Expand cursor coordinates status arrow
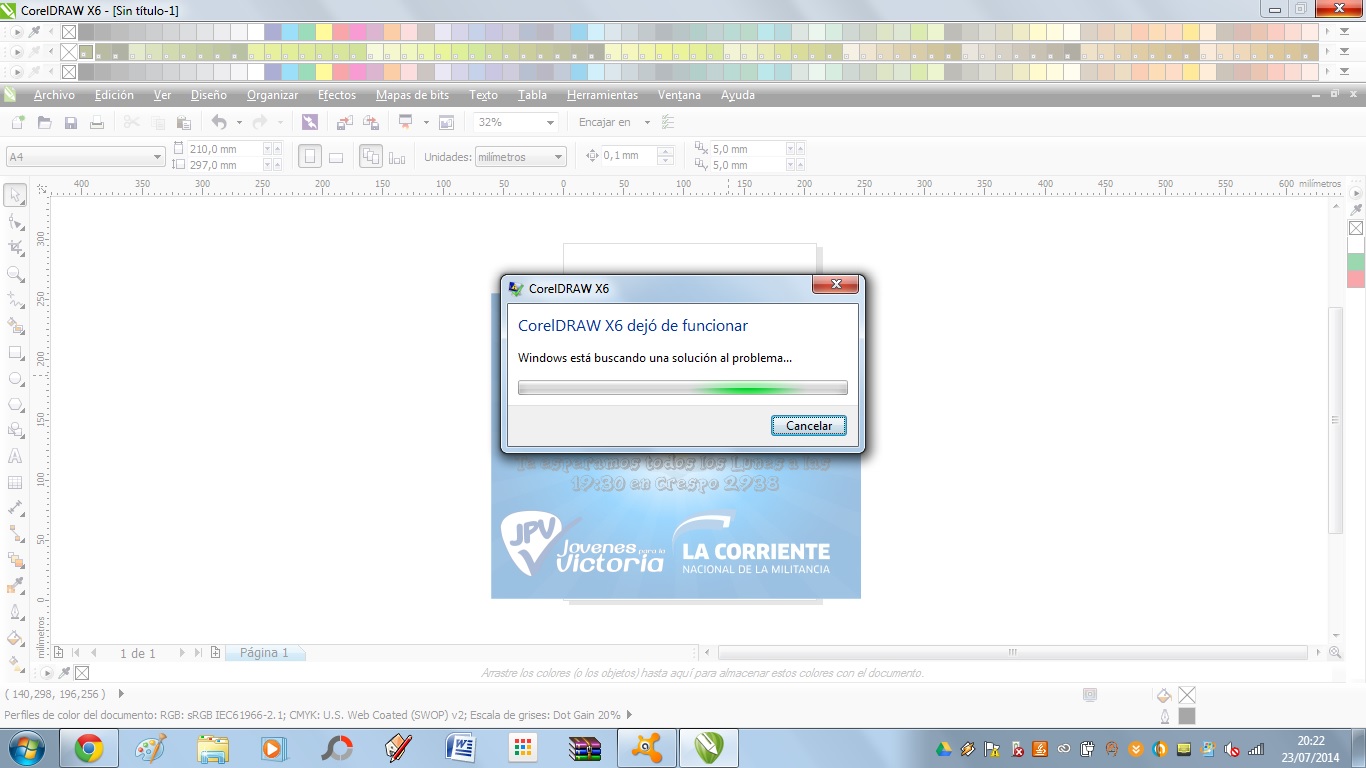 121,693
